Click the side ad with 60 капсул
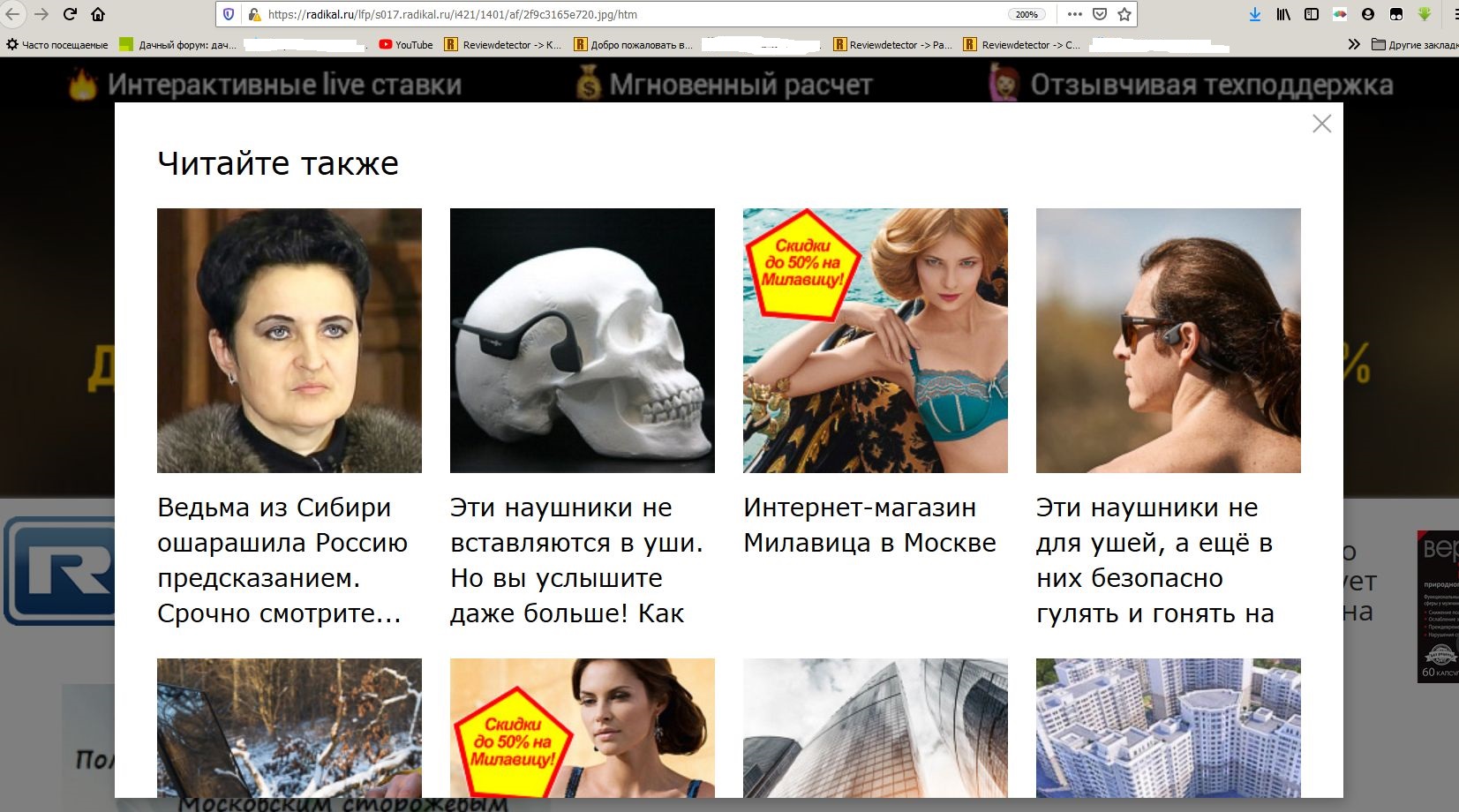Viewport: 1459px width, 812px height. click(1438, 606)
